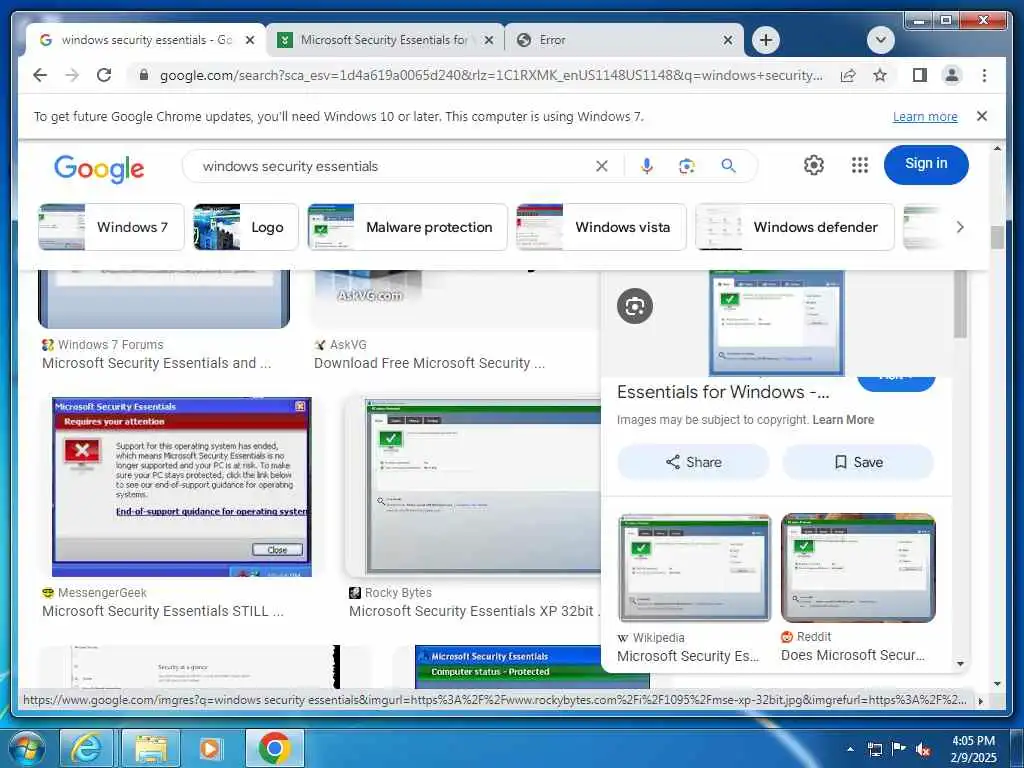Image resolution: width=1024 pixels, height=768 pixels.
Task: Open the Learn More copyright link
Action: click(x=843, y=420)
